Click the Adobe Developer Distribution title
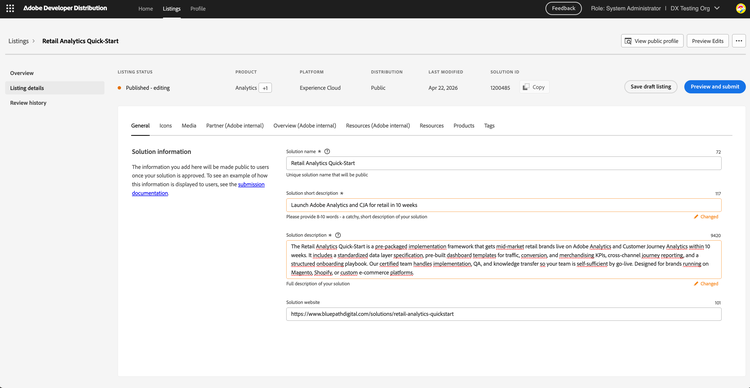750x388 pixels. [66, 9]
